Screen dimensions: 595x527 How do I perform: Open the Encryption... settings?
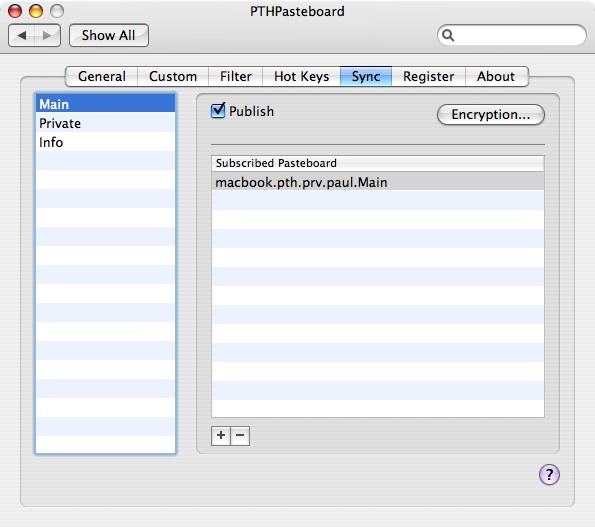[491, 114]
